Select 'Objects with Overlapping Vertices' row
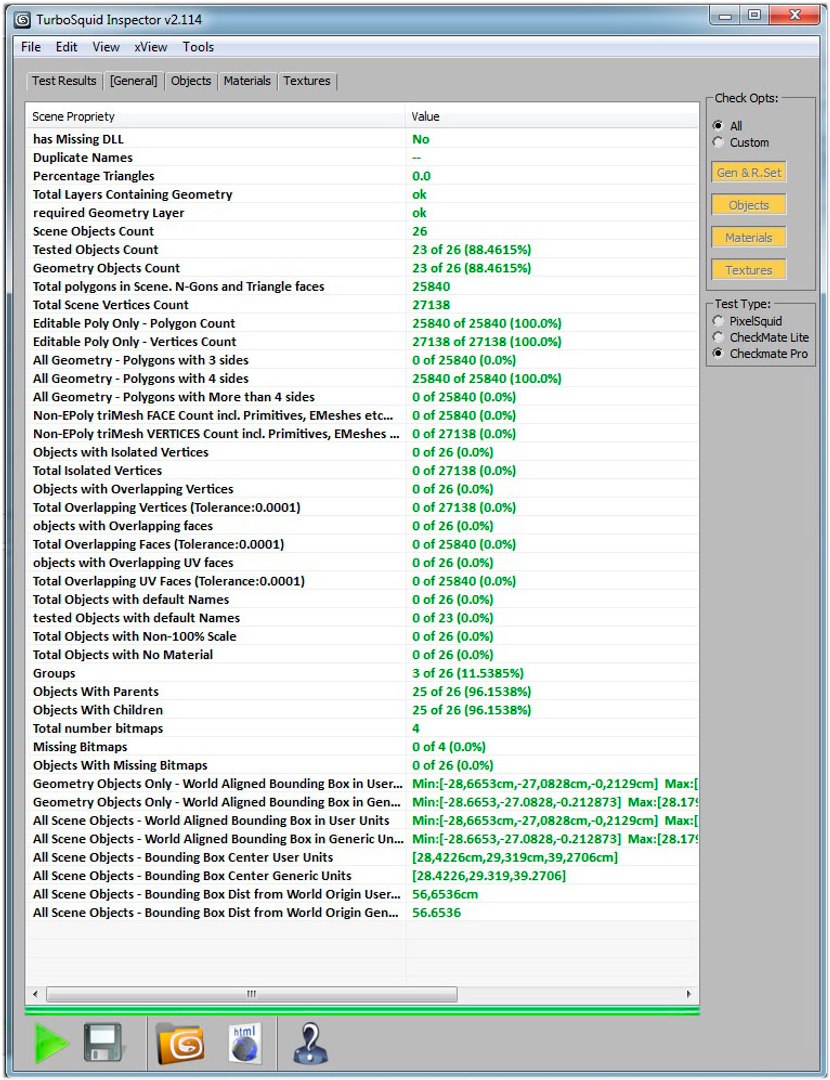The width and height of the screenshot is (830, 1080). pos(362,489)
